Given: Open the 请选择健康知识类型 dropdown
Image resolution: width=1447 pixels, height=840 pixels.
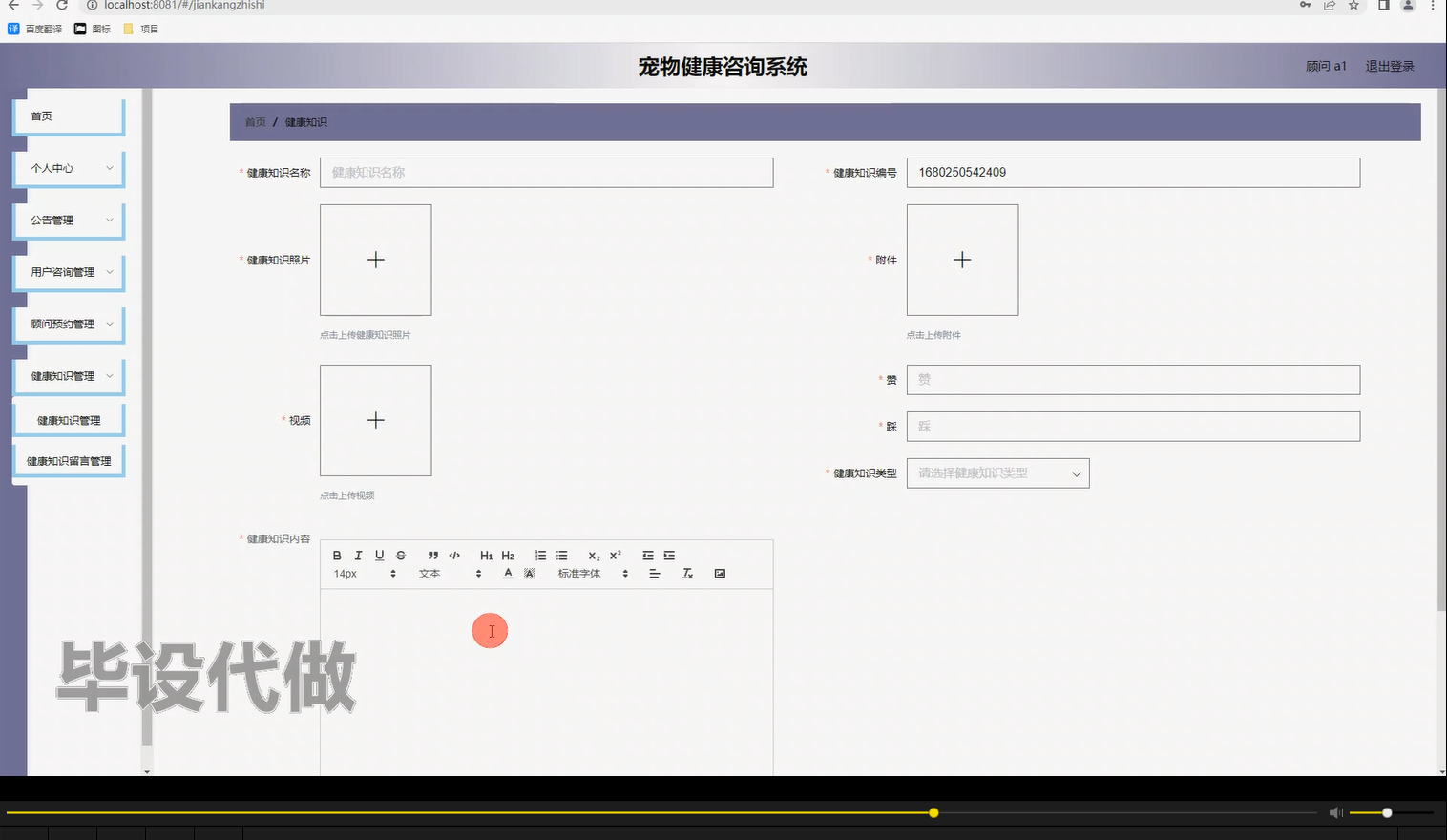Looking at the screenshot, I should 997,472.
